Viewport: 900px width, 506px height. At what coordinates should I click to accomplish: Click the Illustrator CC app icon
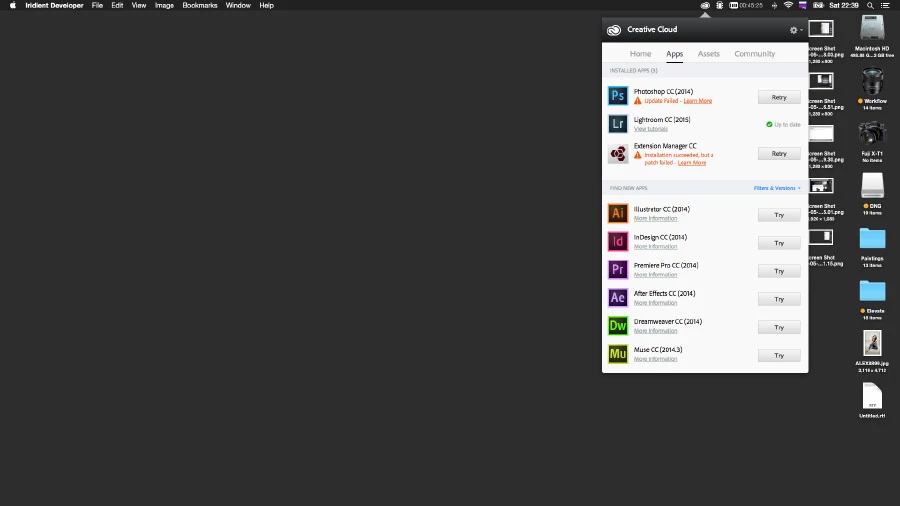[618, 213]
